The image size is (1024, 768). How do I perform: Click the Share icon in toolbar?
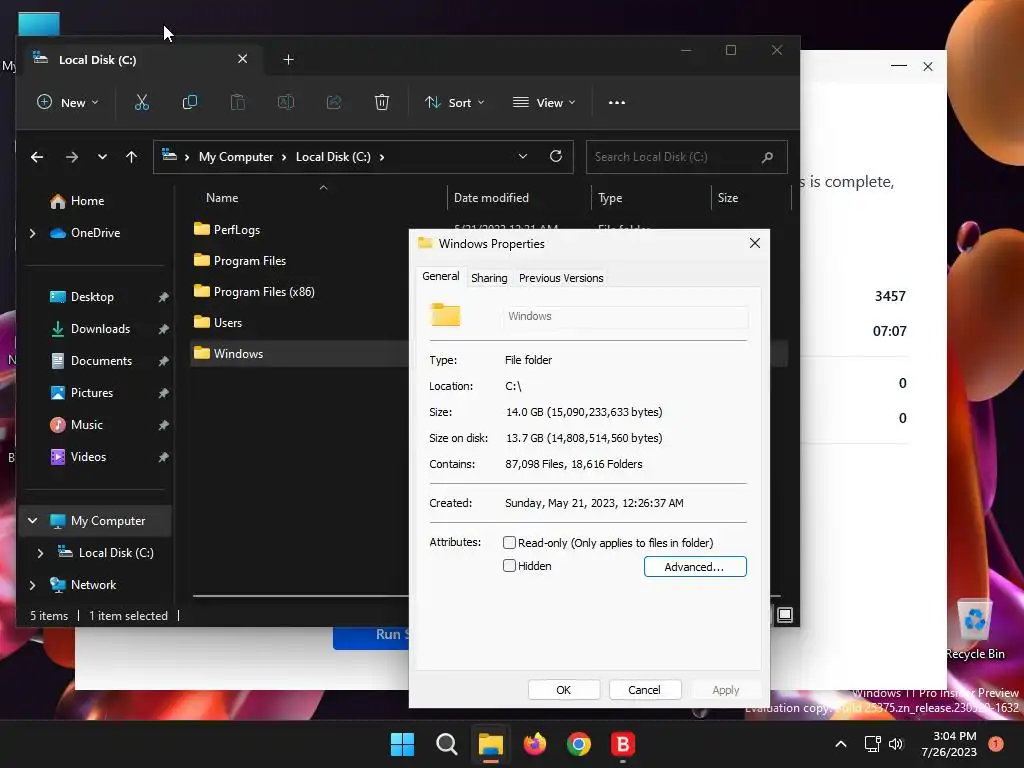pyautogui.click(x=334, y=103)
